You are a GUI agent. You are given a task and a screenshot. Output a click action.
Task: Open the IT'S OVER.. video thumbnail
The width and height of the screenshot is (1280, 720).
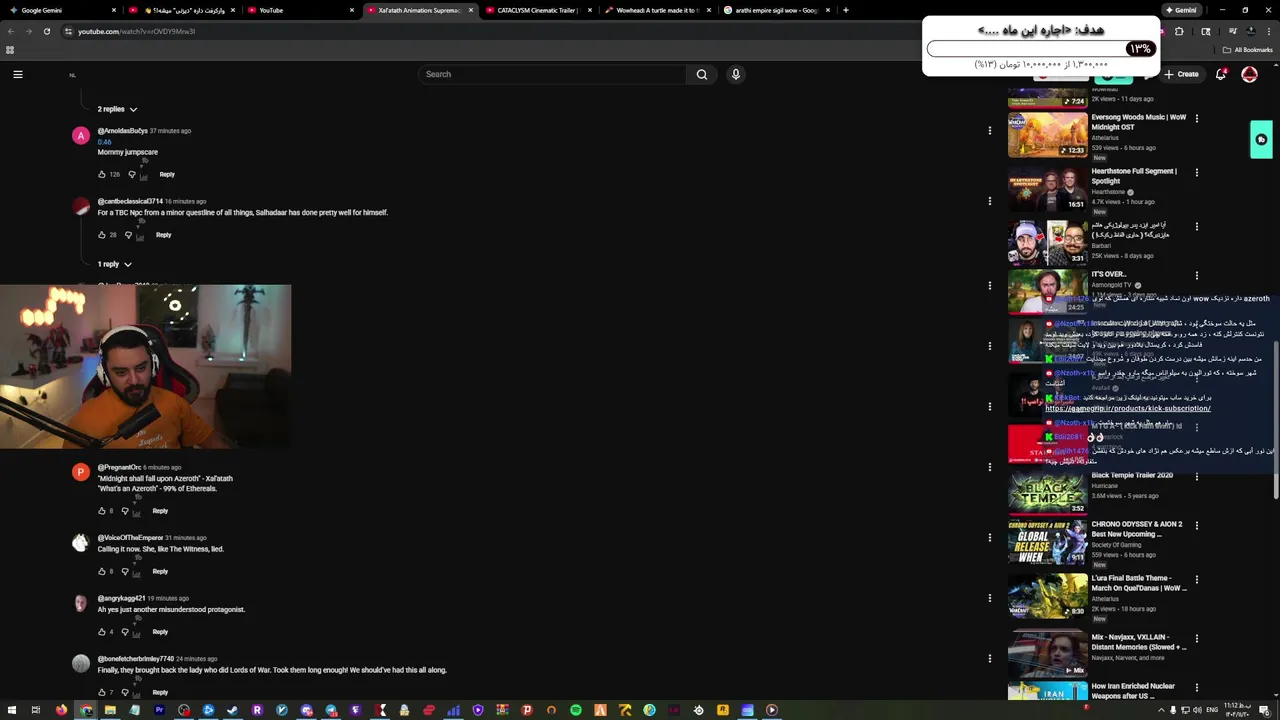pos(1047,291)
